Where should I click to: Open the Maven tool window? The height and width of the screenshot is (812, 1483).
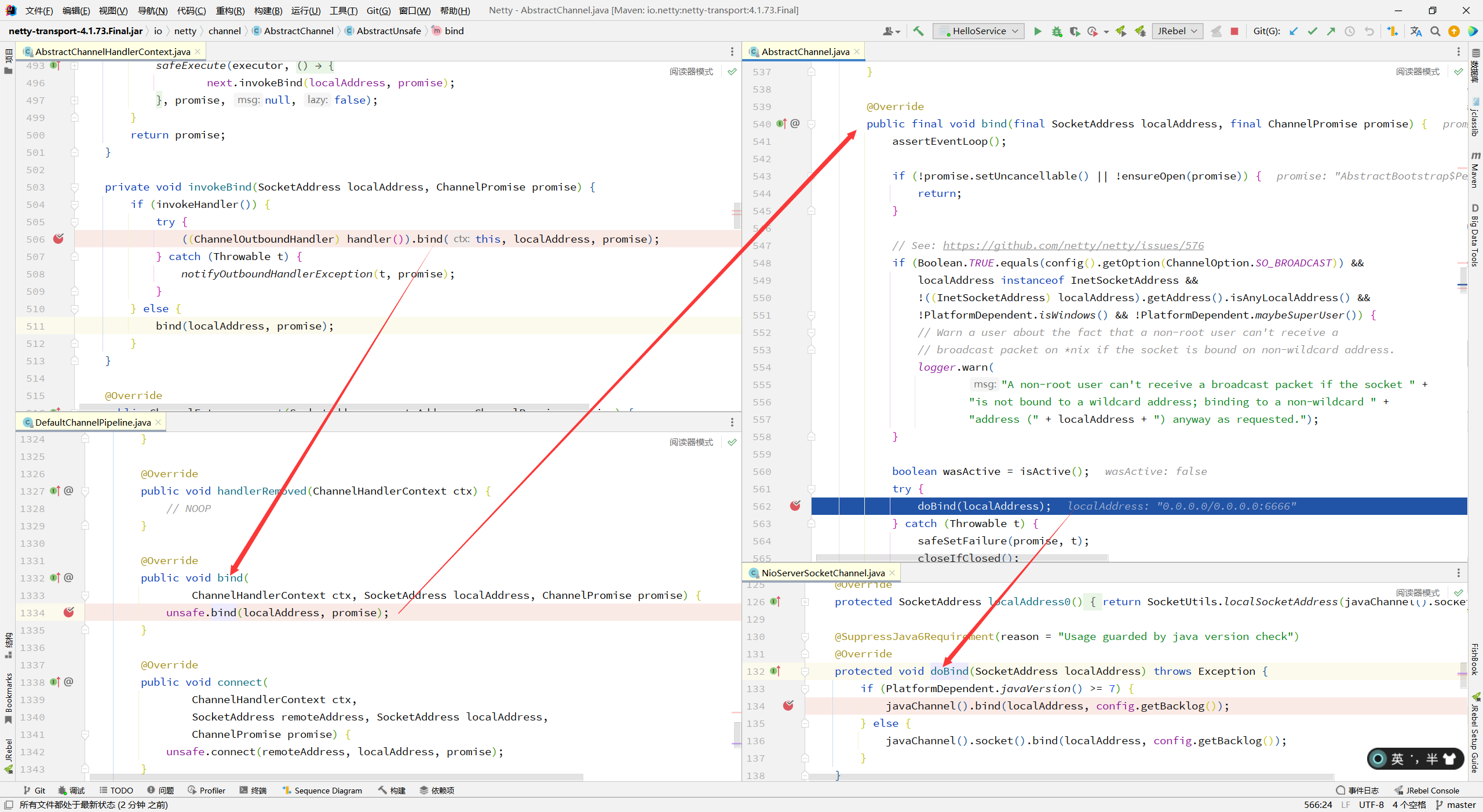click(x=1475, y=171)
